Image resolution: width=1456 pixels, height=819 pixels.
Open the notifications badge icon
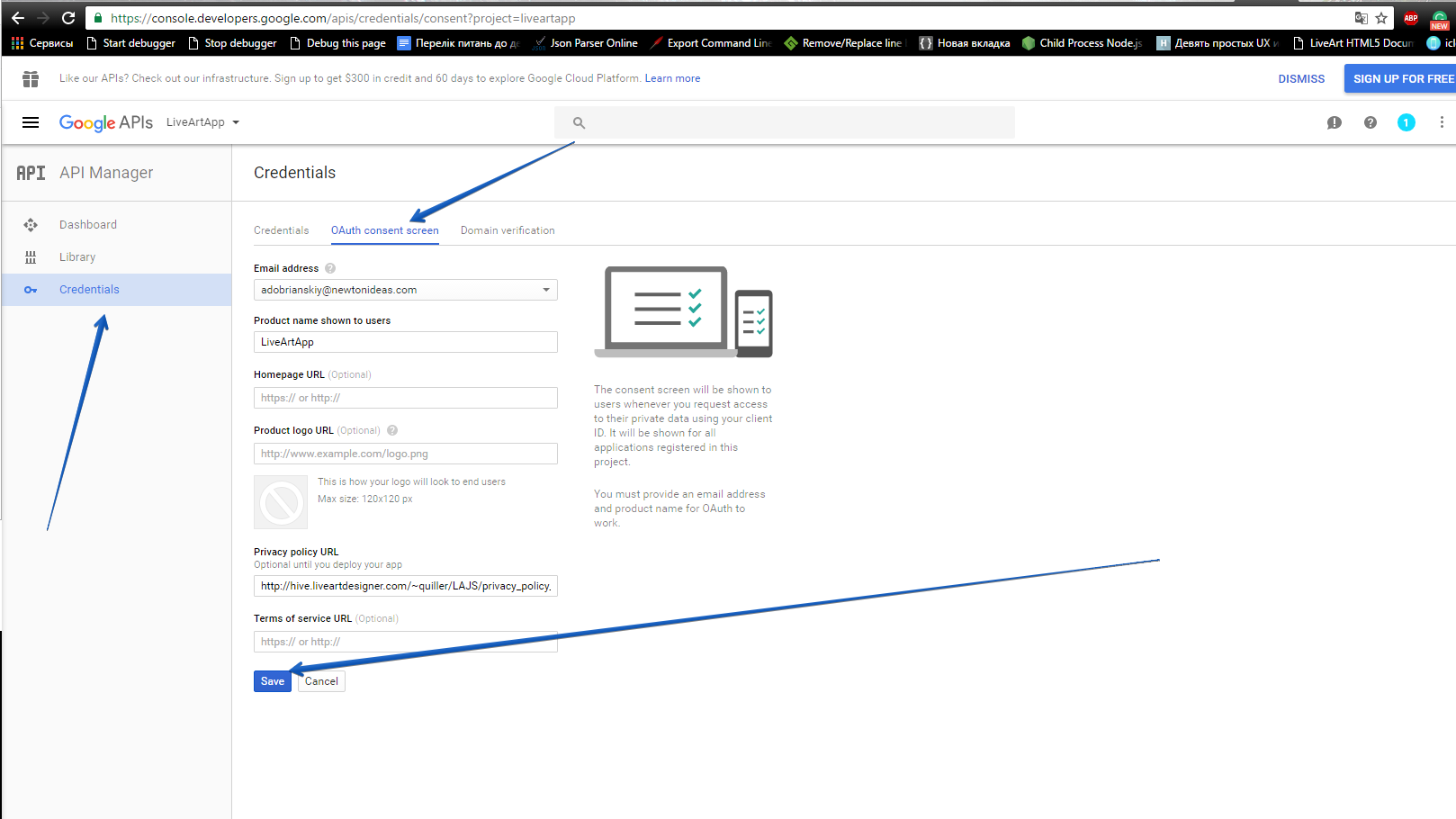click(1407, 122)
